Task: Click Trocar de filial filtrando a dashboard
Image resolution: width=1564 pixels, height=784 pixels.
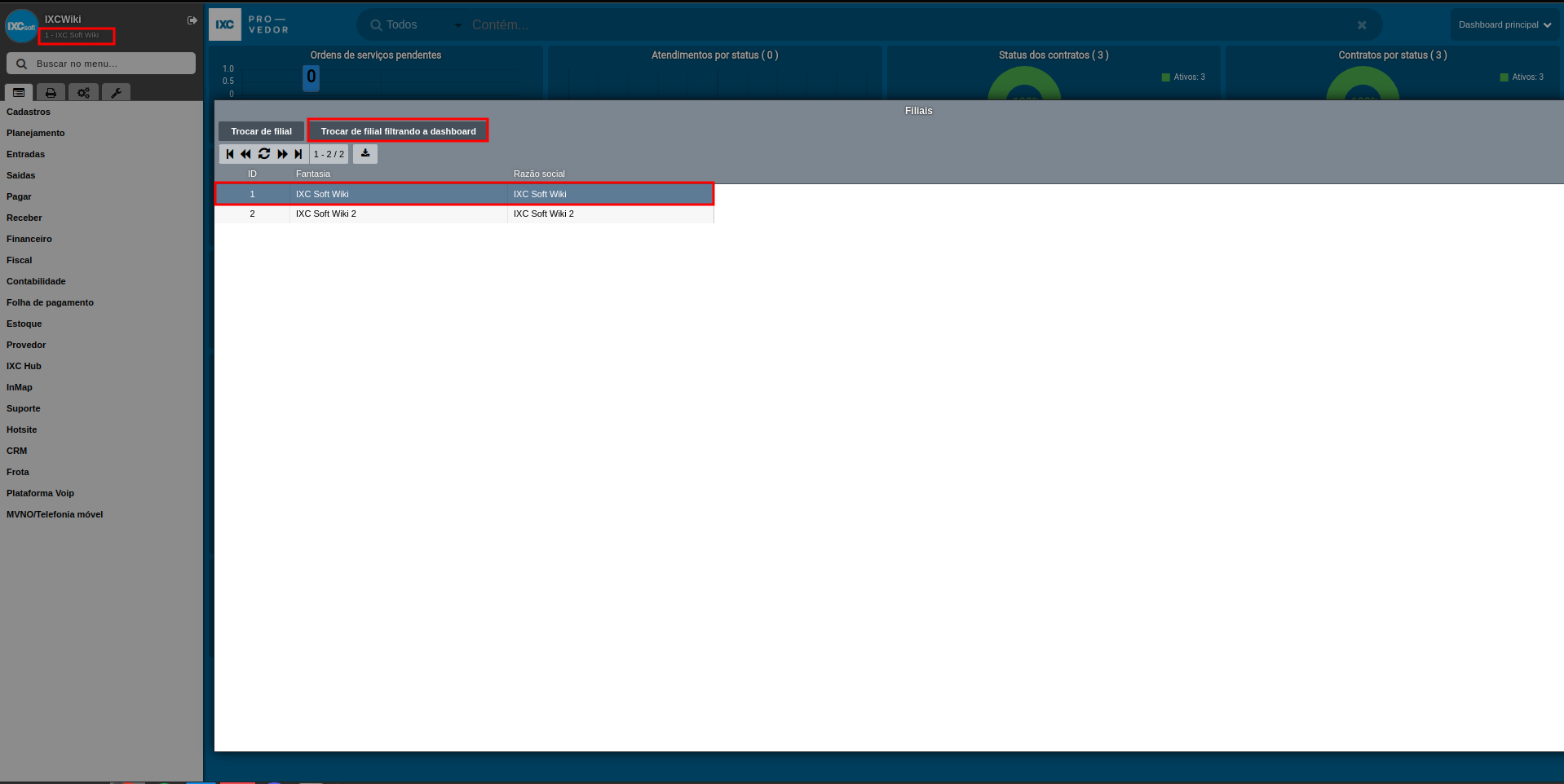Action: pyautogui.click(x=398, y=131)
